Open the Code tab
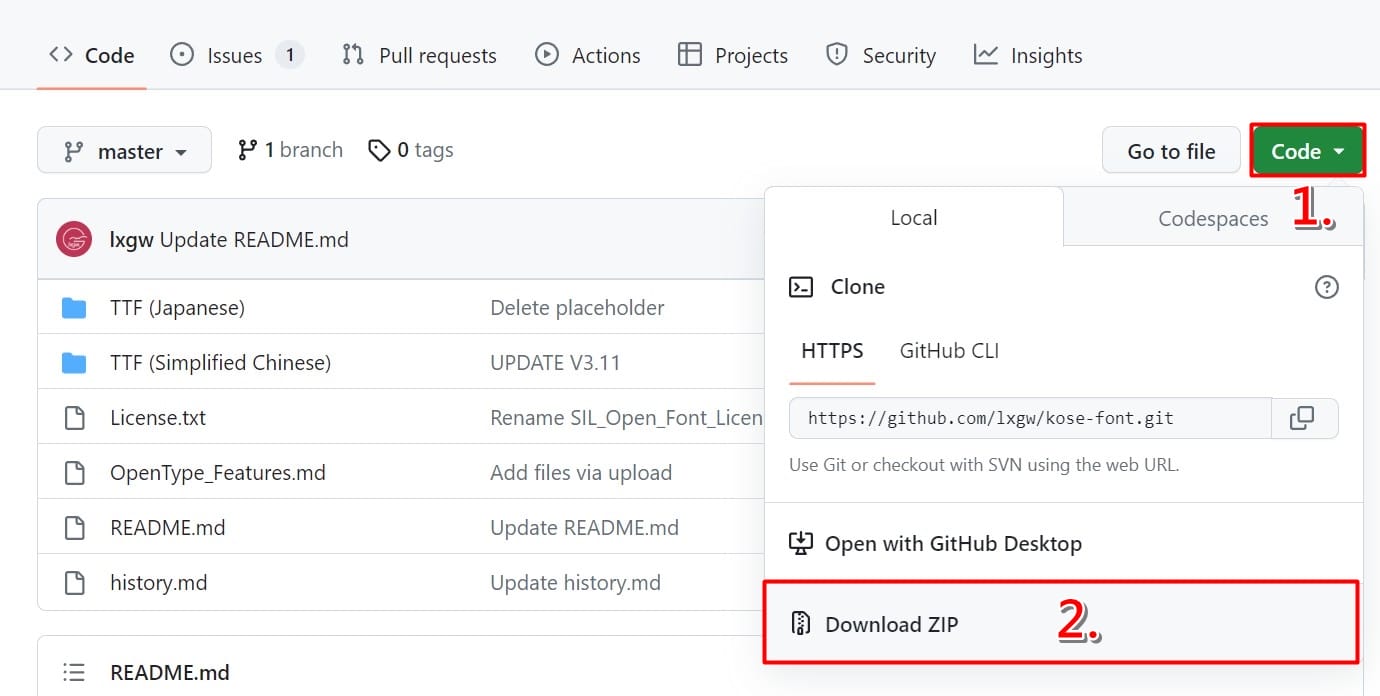The image size is (1380, 696). pos(92,56)
